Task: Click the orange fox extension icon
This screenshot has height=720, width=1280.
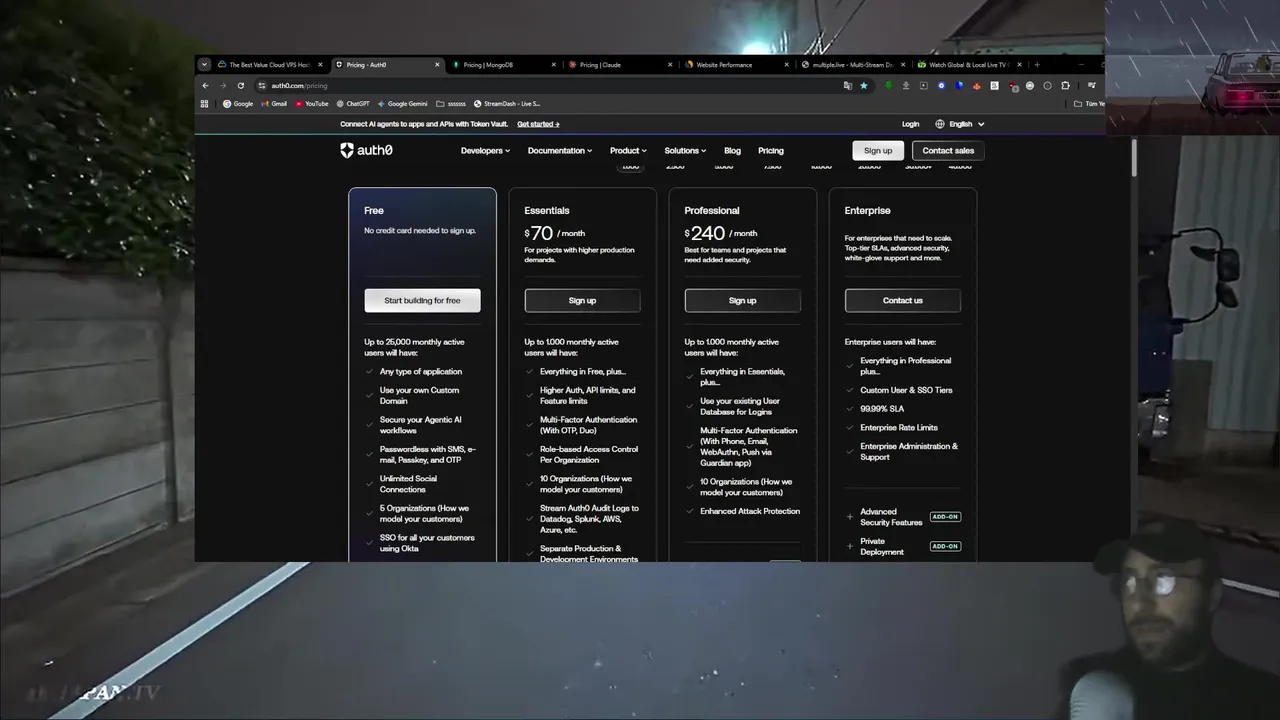Action: (x=977, y=85)
